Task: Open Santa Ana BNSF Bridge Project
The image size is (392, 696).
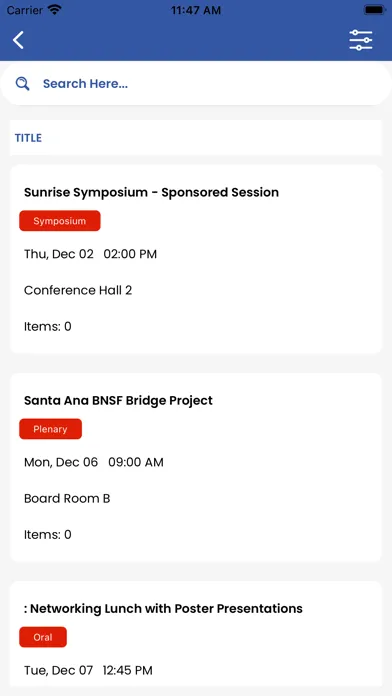Action: pyautogui.click(x=119, y=400)
